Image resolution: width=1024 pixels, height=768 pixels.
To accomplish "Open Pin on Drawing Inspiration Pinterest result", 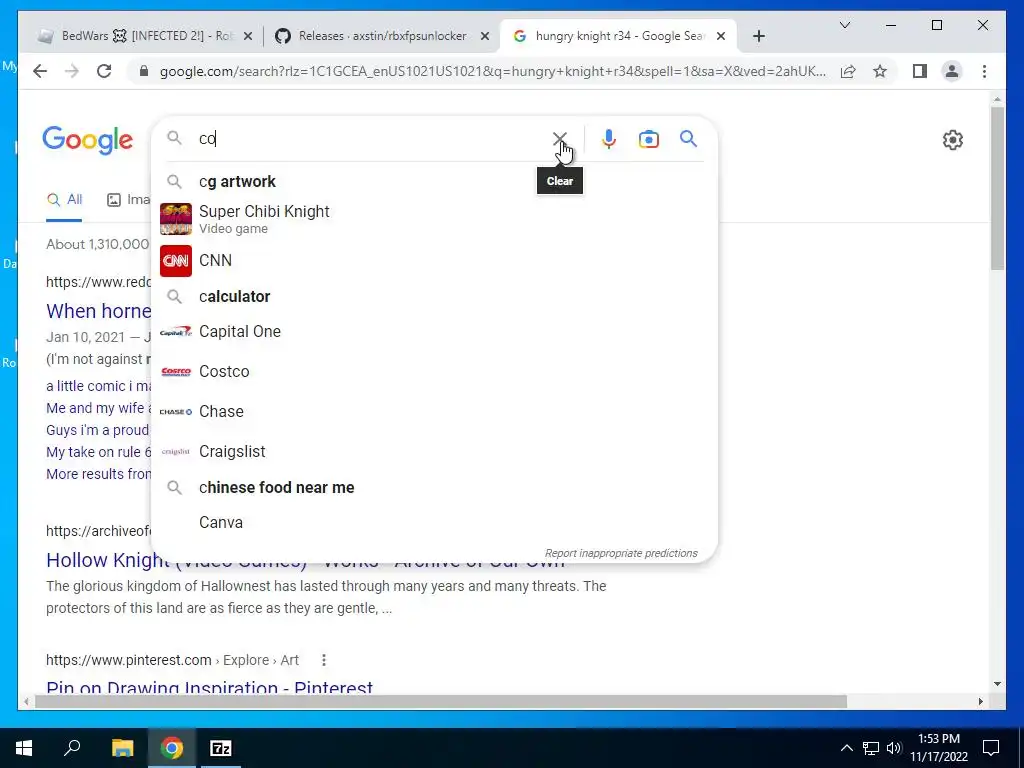I will point(209,687).
